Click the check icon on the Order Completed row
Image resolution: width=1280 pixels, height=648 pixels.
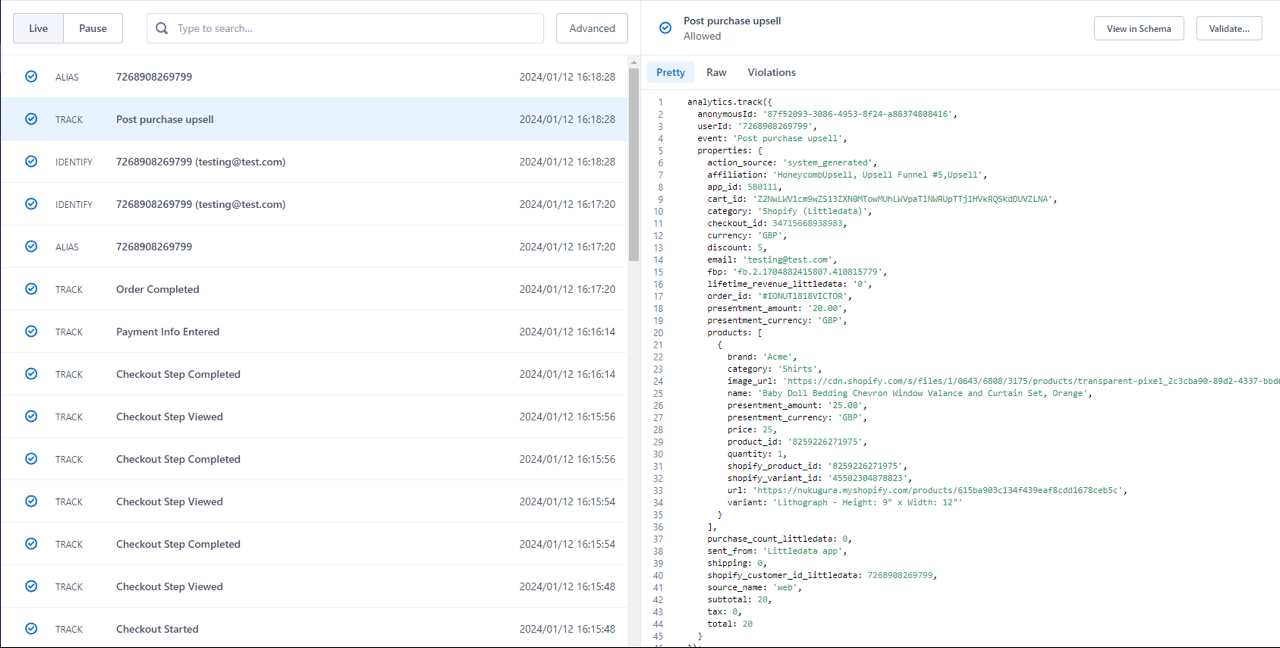tap(31, 289)
